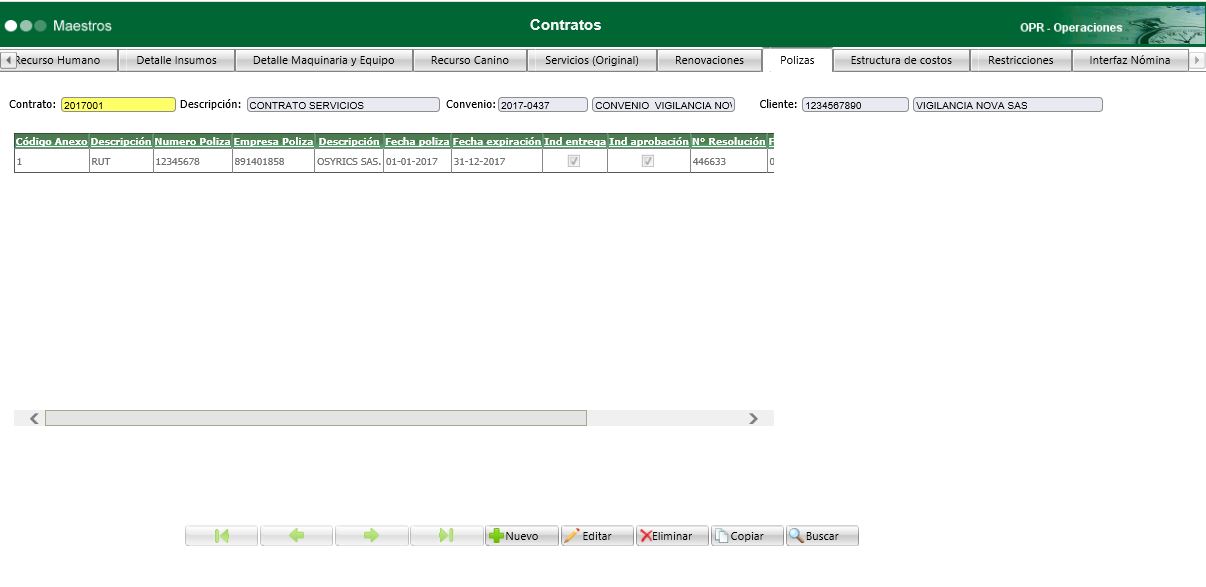Sort by Fecha expiración column header
1206x587 pixels.
tap(497, 142)
